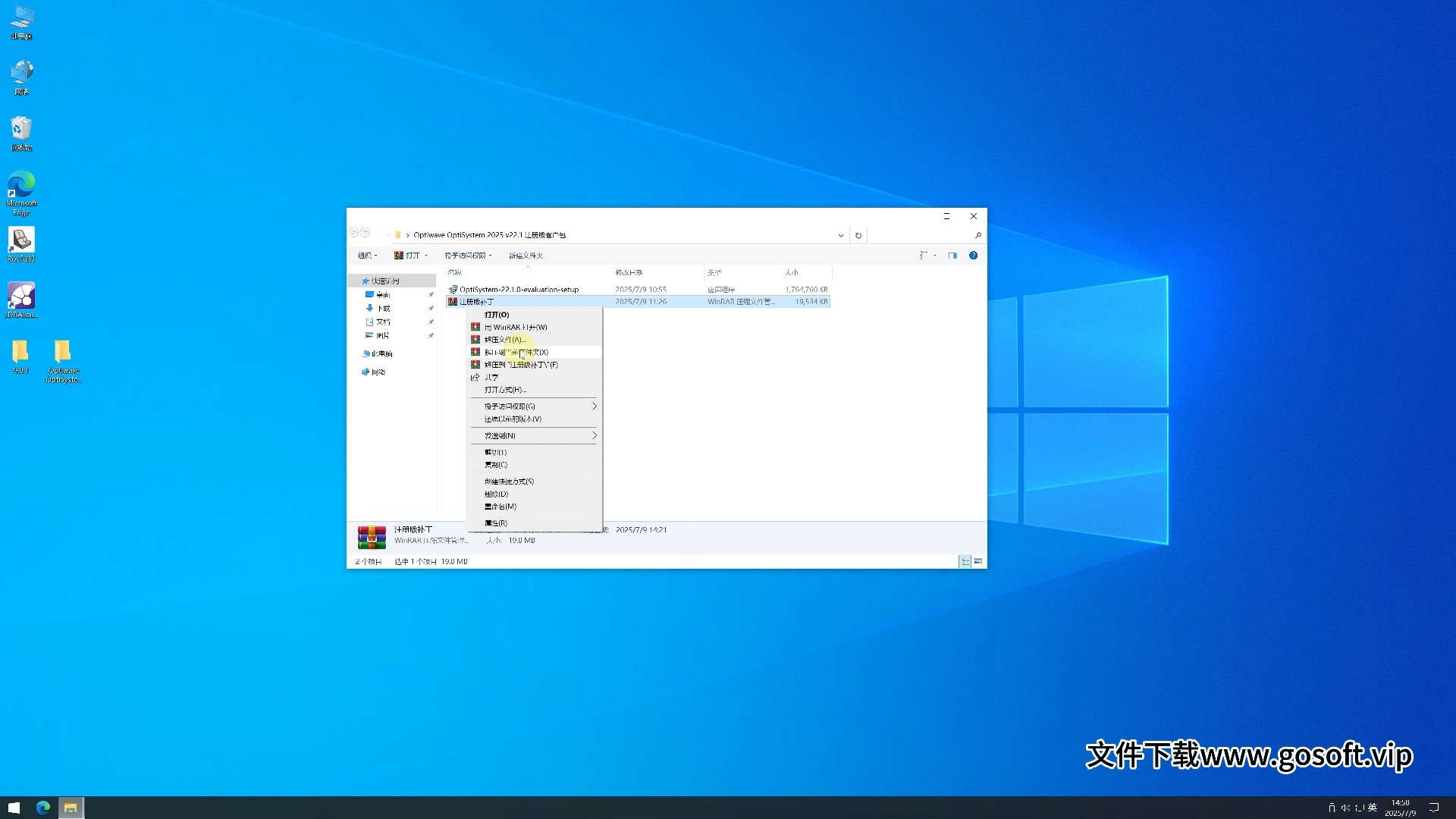Viewport: 1456px width, 819px height.
Task: Click the Edge icon on the taskbar
Action: (43, 808)
